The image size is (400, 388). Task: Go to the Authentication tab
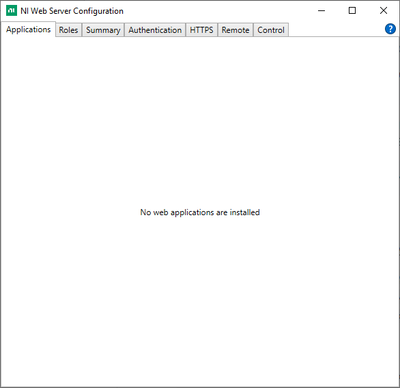pos(155,30)
